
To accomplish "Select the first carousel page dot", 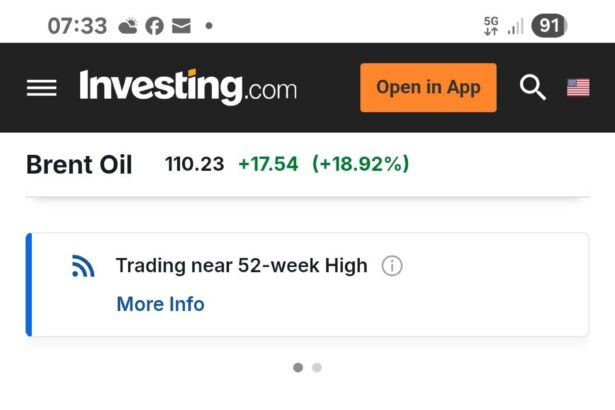I will tap(298, 368).
